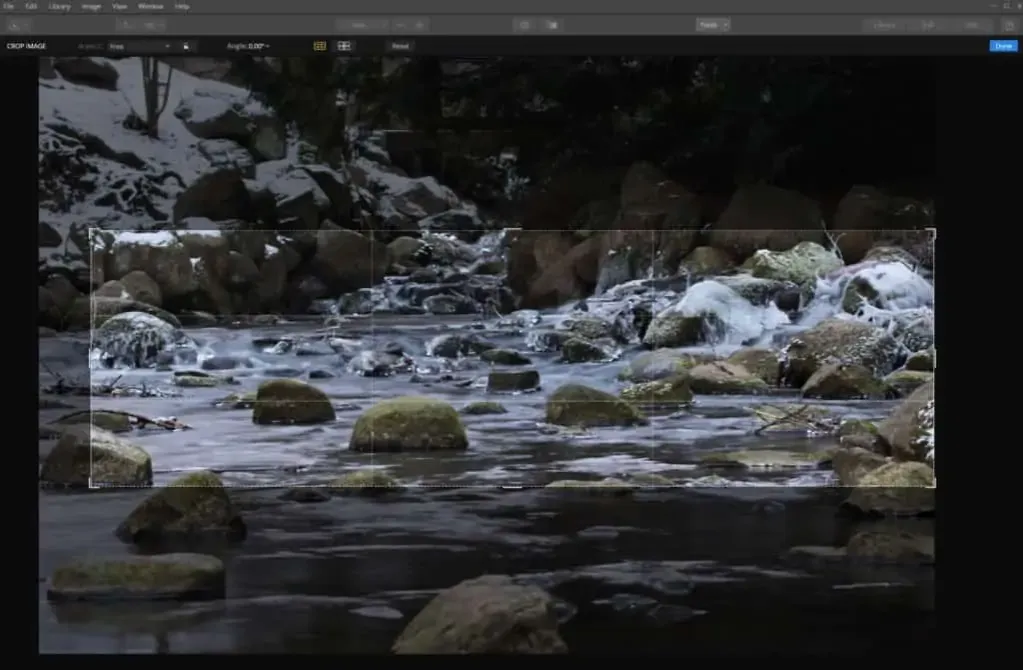This screenshot has height=670, width=1023.
Task: Expand the Tools dropdown in the toolbar
Action: pos(712,25)
